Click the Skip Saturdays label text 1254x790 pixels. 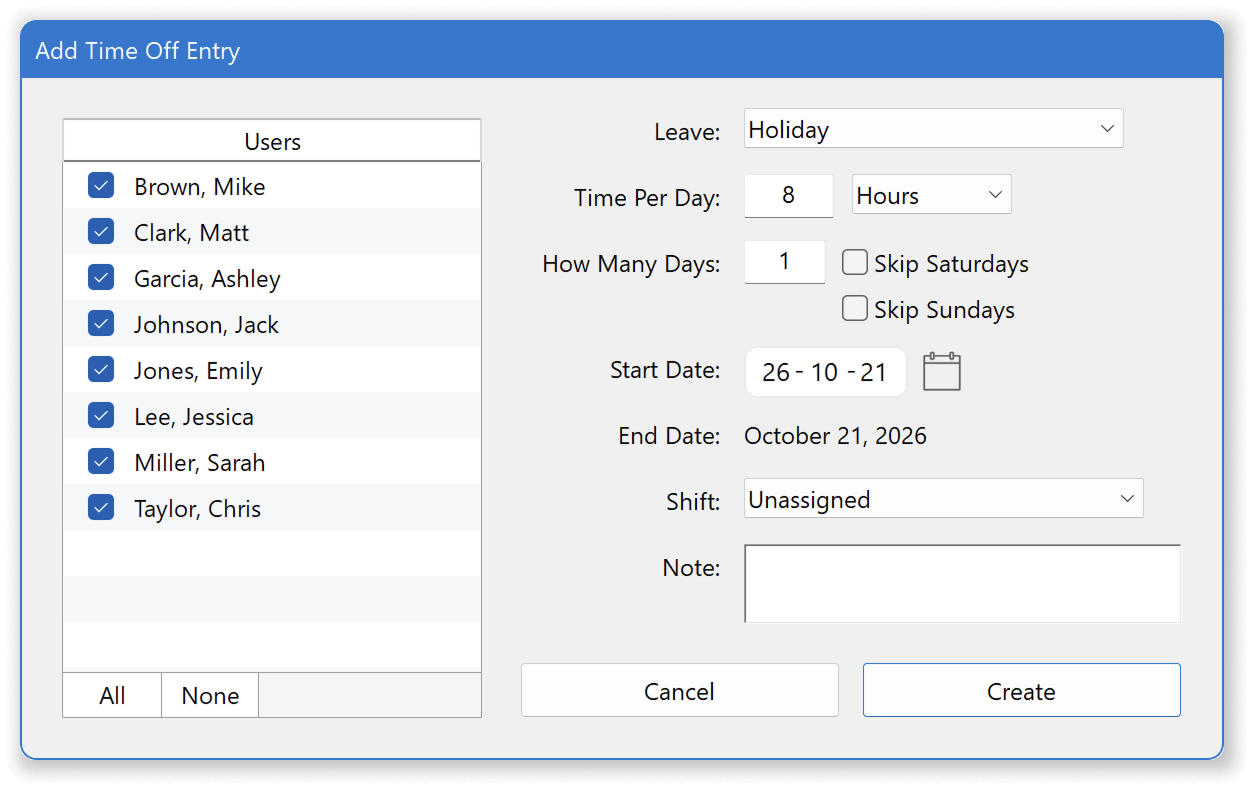click(951, 264)
